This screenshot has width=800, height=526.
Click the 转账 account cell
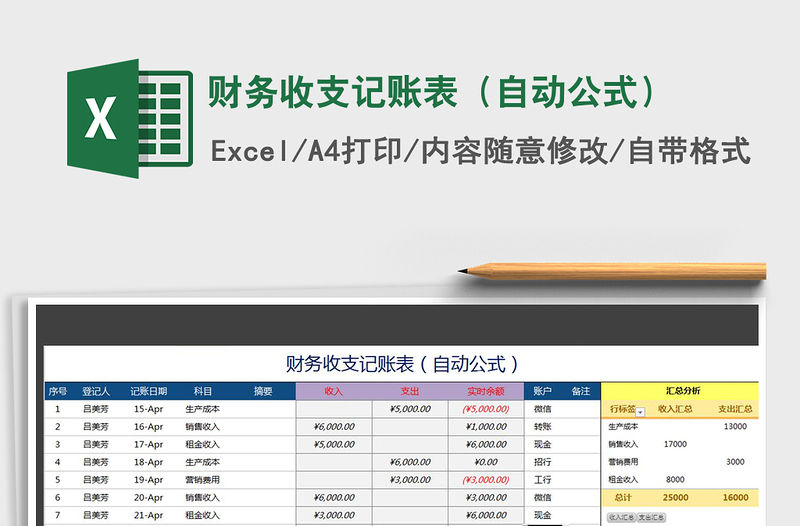542,427
